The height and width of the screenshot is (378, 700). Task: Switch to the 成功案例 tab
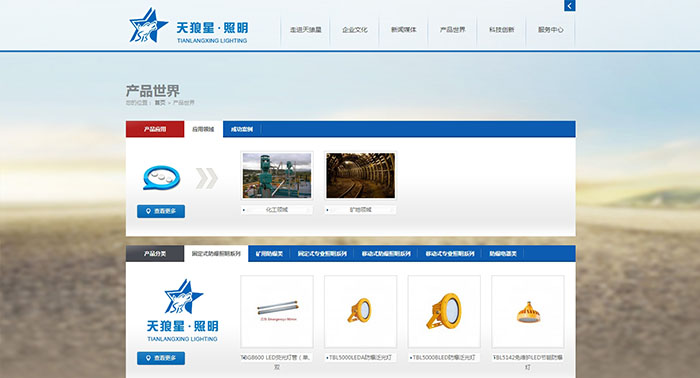pyautogui.click(x=242, y=129)
